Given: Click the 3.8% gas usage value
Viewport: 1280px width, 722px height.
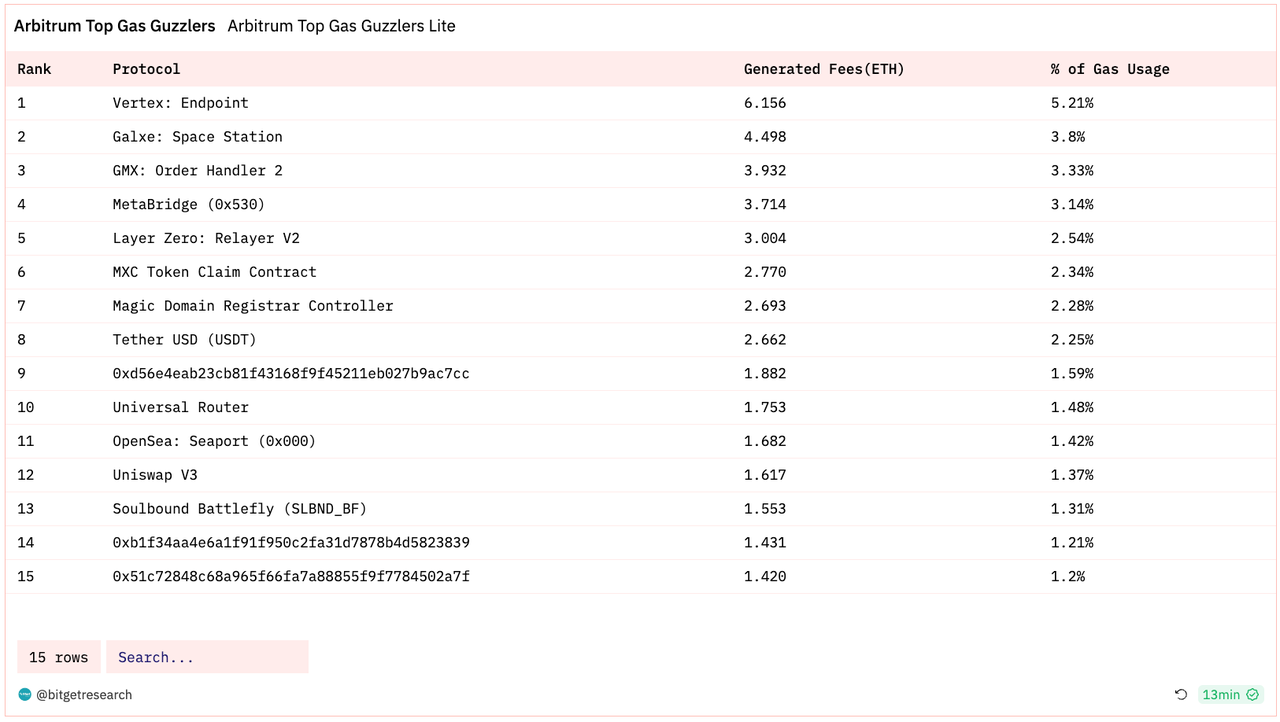Looking at the screenshot, I should (1068, 137).
